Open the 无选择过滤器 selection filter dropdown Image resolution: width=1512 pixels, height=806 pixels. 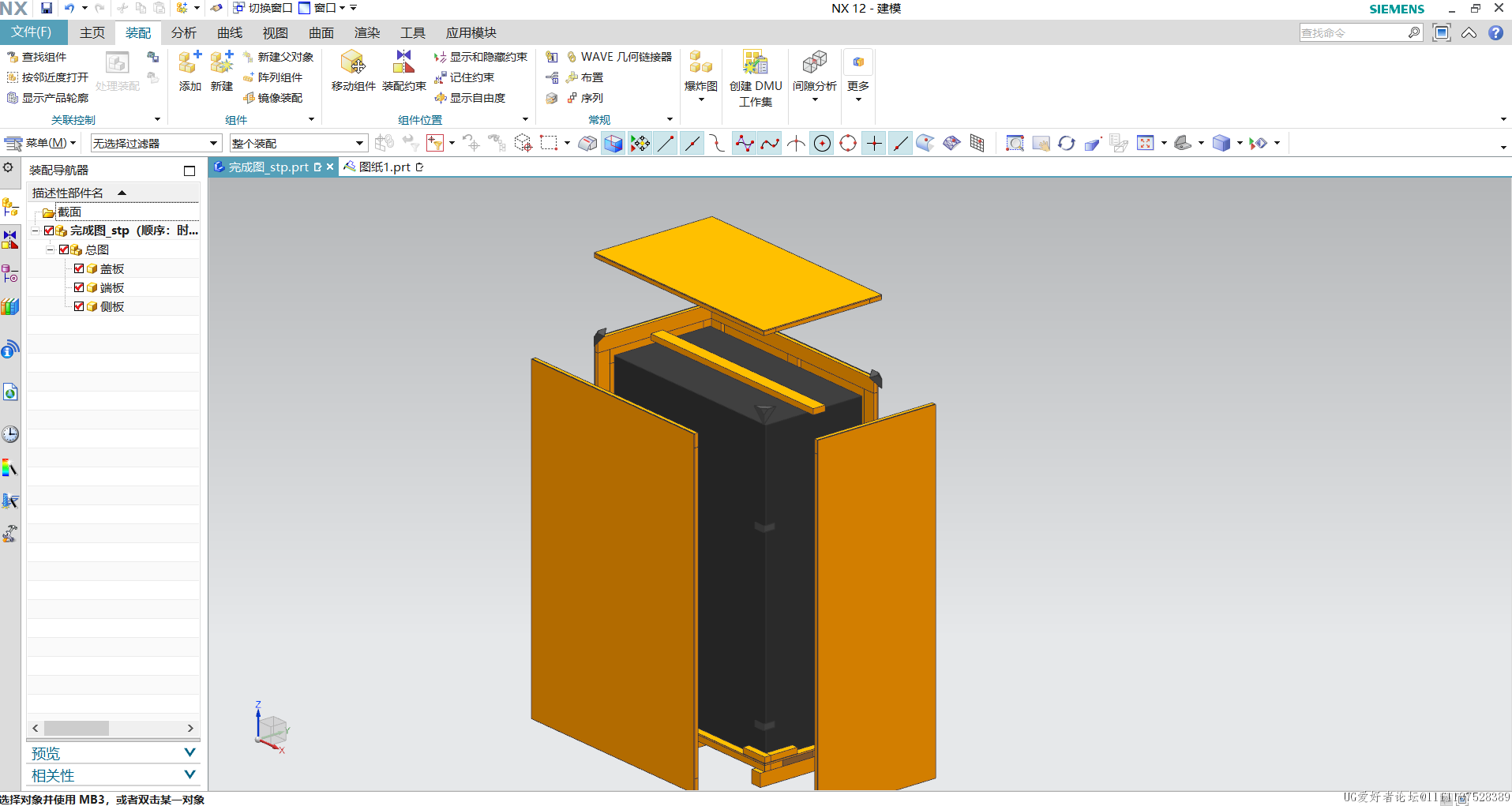click(x=156, y=144)
